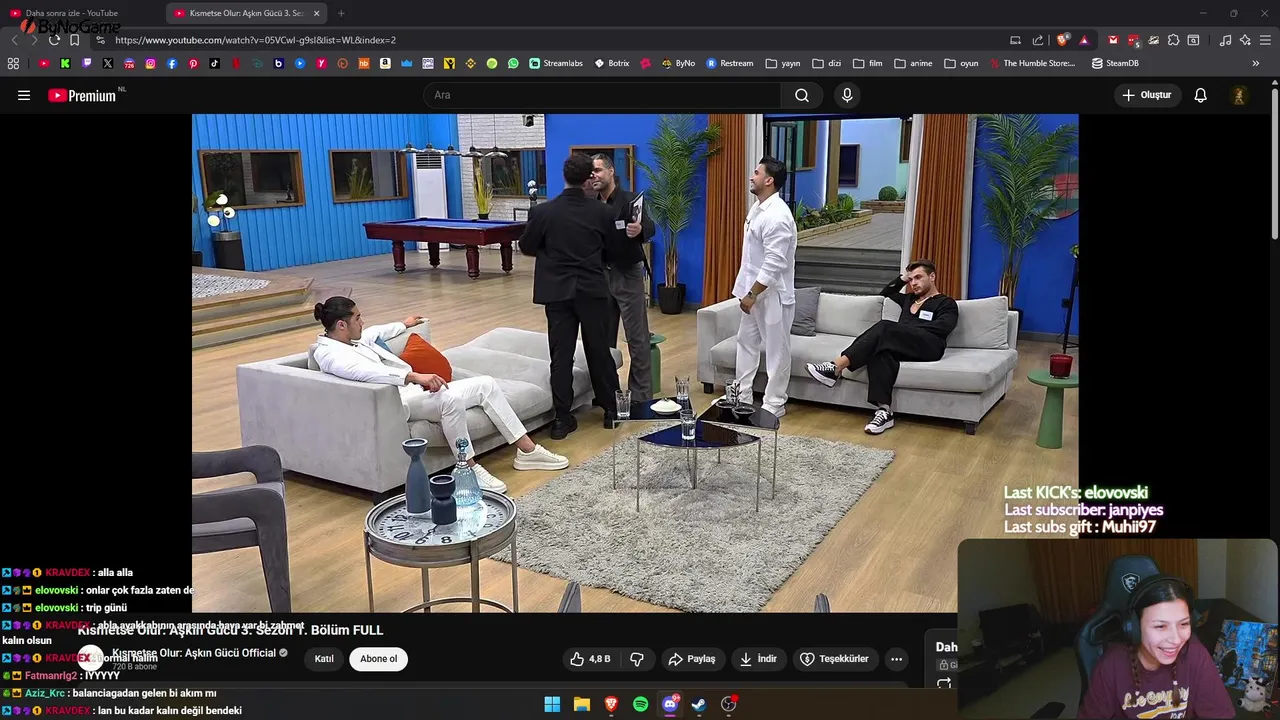Open Steam from the taskbar

click(x=699, y=704)
